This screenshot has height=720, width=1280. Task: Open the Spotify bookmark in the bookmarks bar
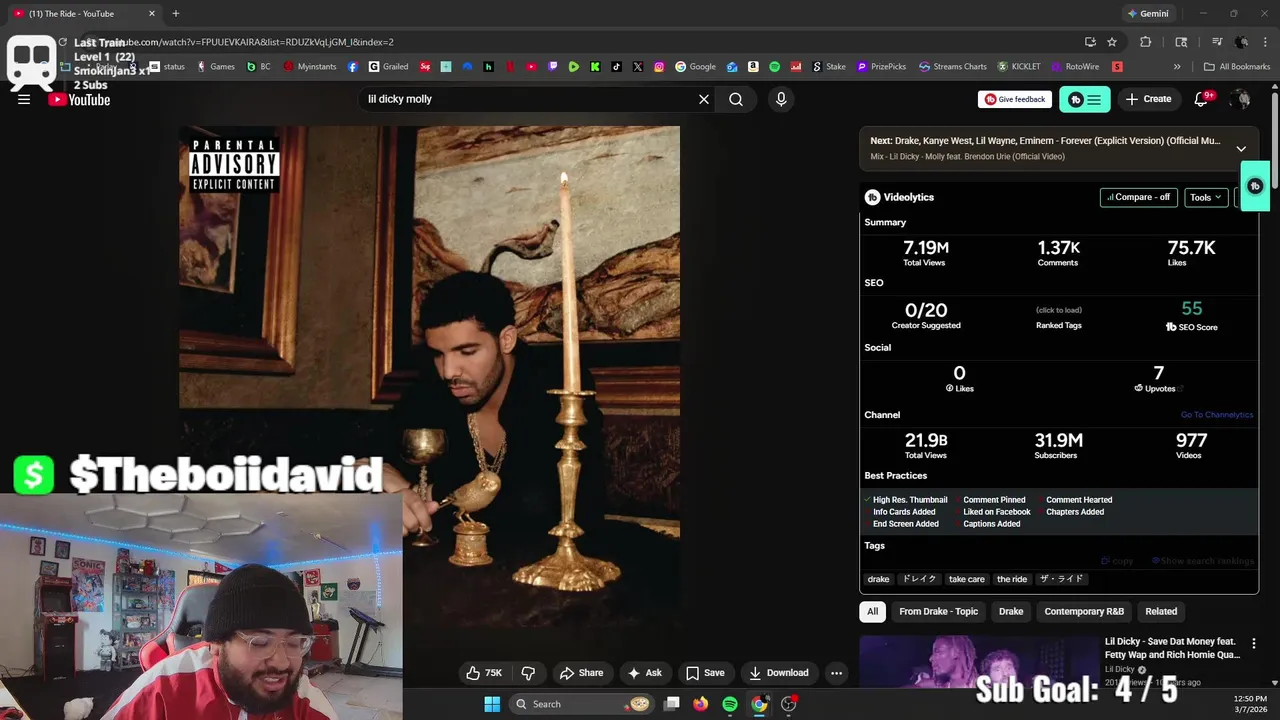click(x=774, y=67)
